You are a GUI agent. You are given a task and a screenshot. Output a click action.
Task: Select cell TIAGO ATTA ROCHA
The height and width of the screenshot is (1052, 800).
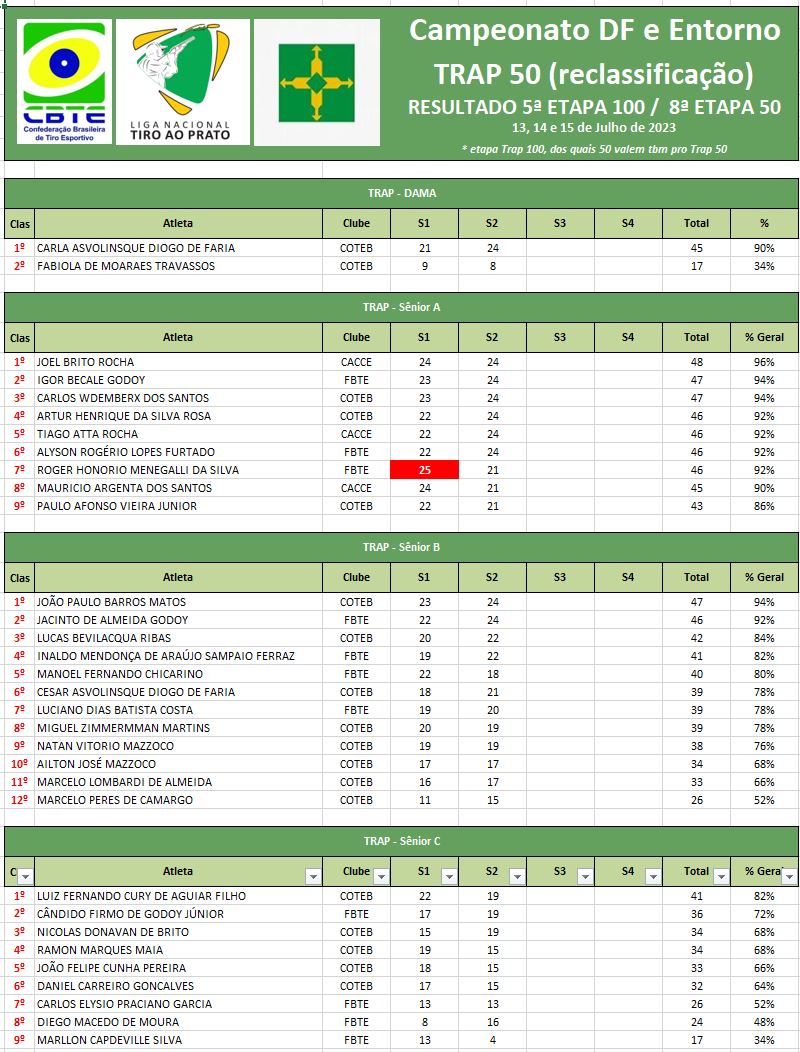[179, 434]
